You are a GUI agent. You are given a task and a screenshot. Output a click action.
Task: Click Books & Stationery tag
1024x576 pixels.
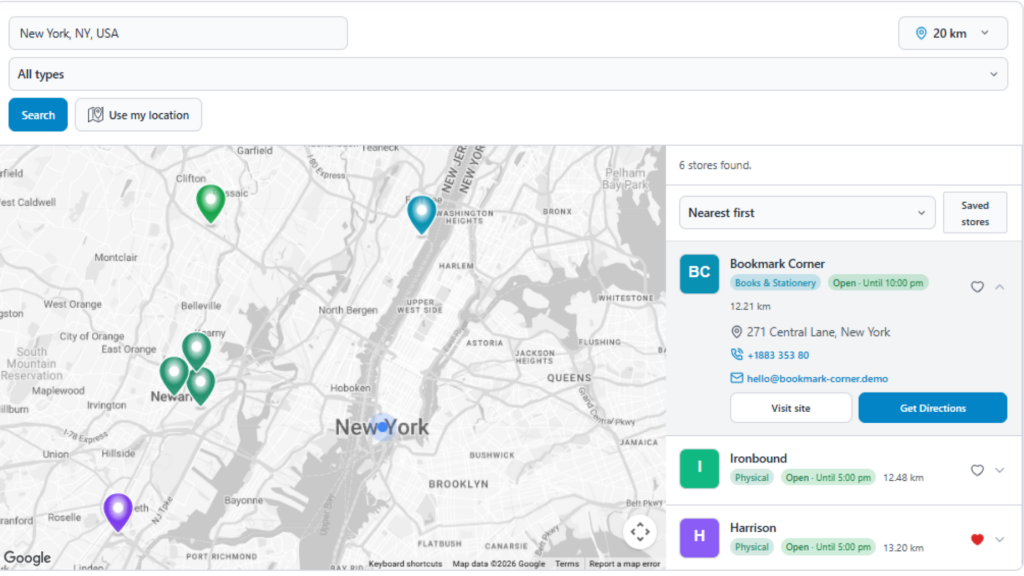pos(775,283)
